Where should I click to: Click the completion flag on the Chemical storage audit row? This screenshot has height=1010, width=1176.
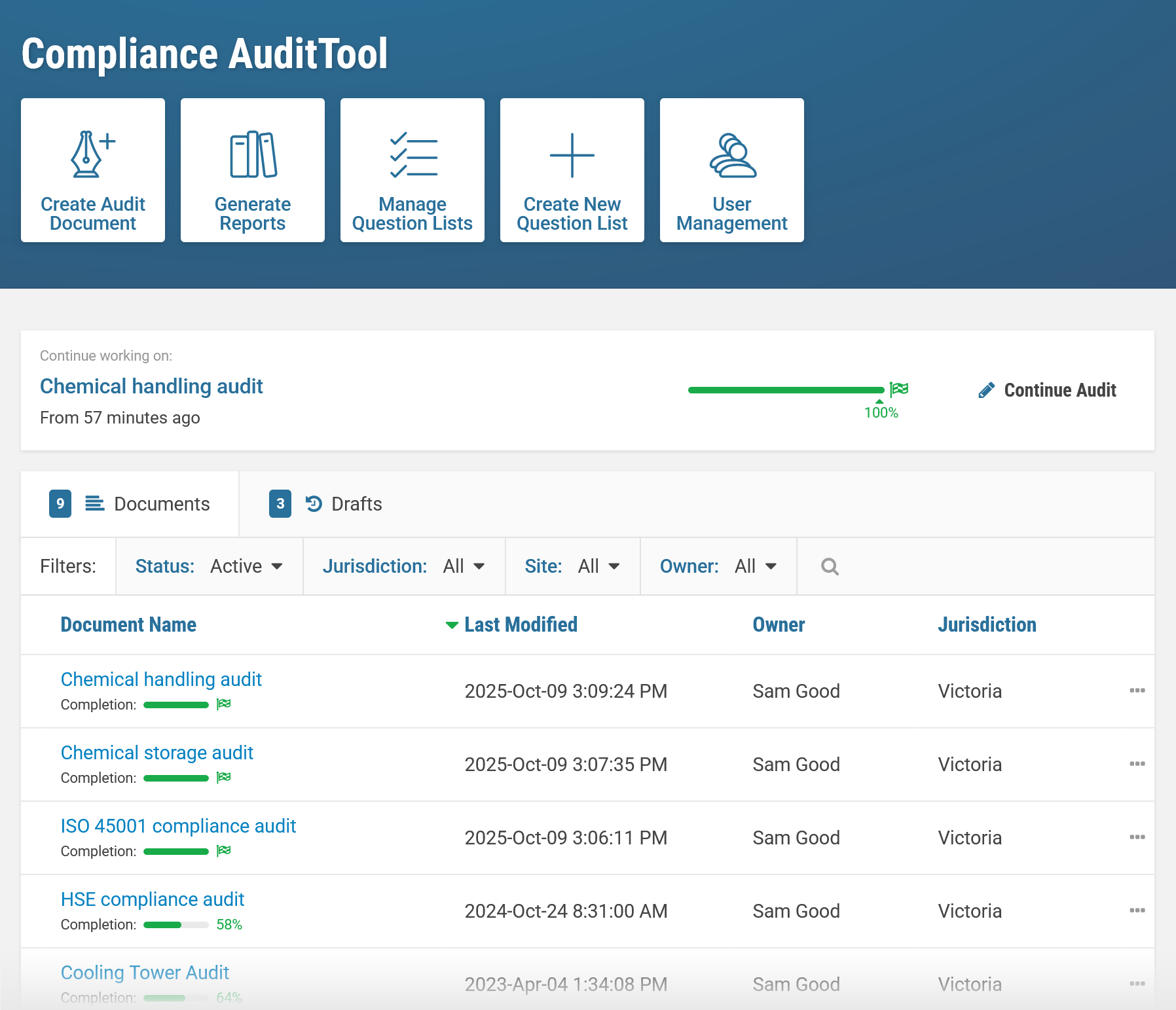pos(224,778)
